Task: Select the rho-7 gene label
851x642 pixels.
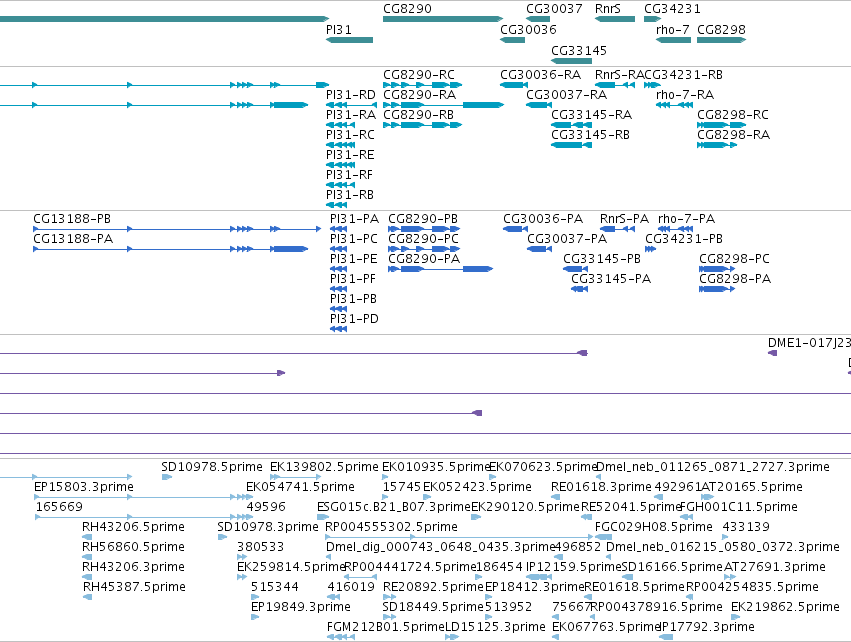Action: 672,30
